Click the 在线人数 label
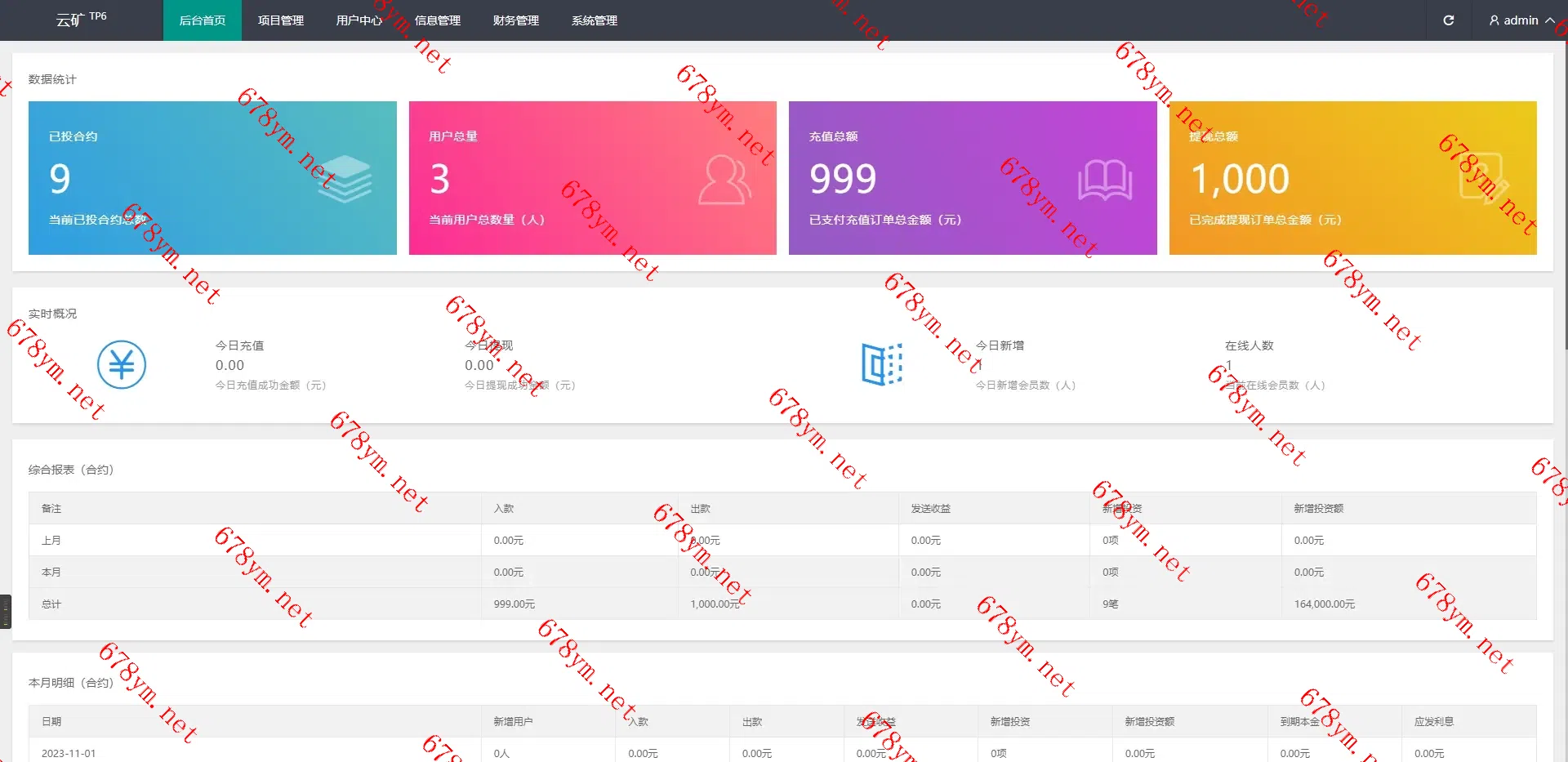1568x762 pixels. pos(1249,345)
